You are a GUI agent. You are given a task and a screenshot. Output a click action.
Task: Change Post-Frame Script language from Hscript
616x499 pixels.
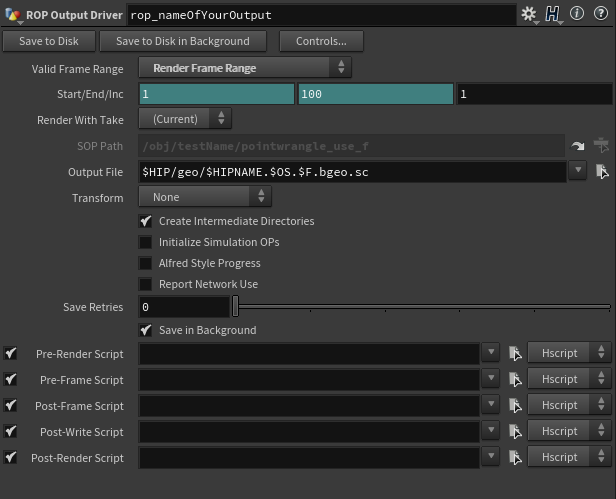(x=569, y=404)
